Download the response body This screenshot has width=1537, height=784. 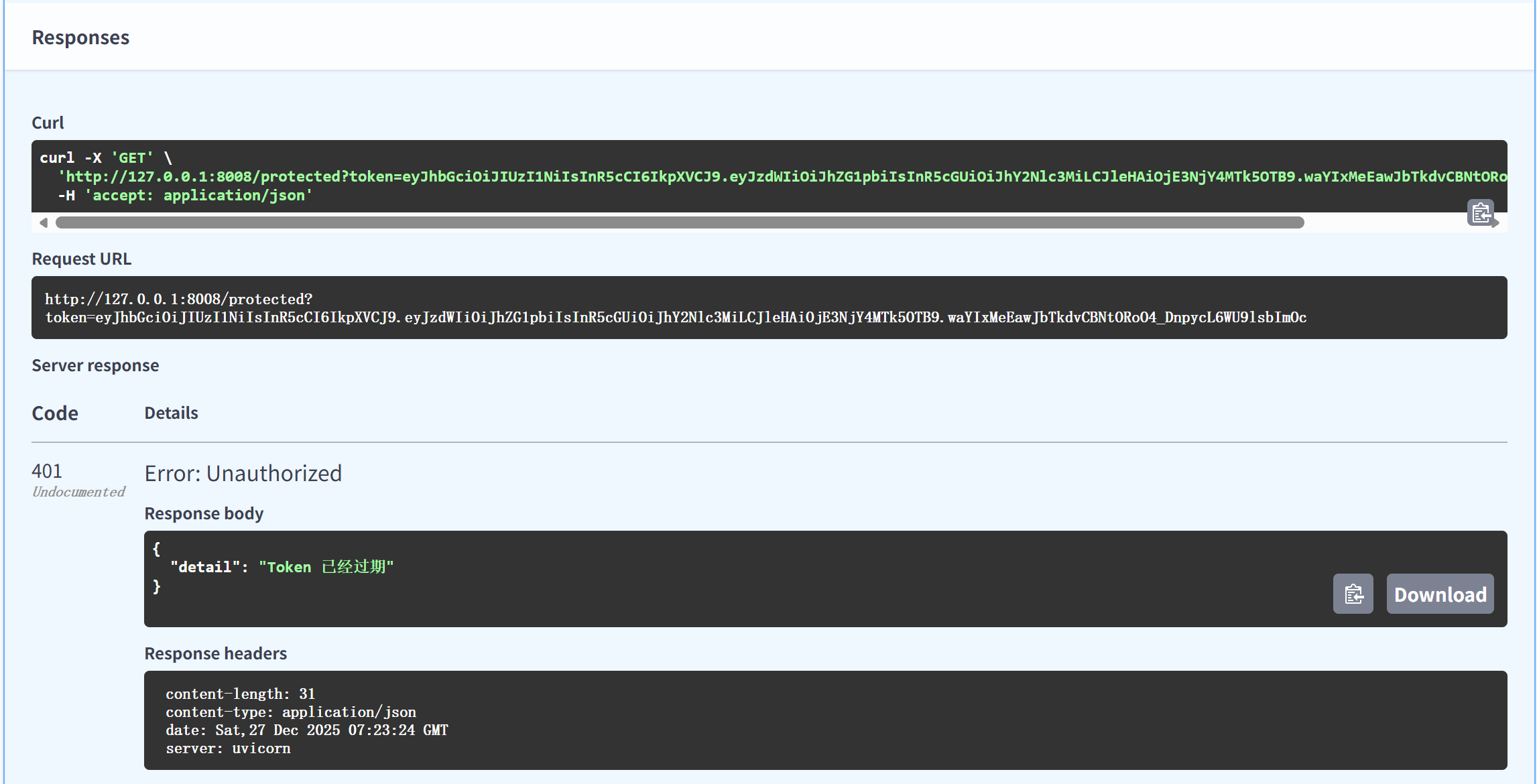[1440, 594]
